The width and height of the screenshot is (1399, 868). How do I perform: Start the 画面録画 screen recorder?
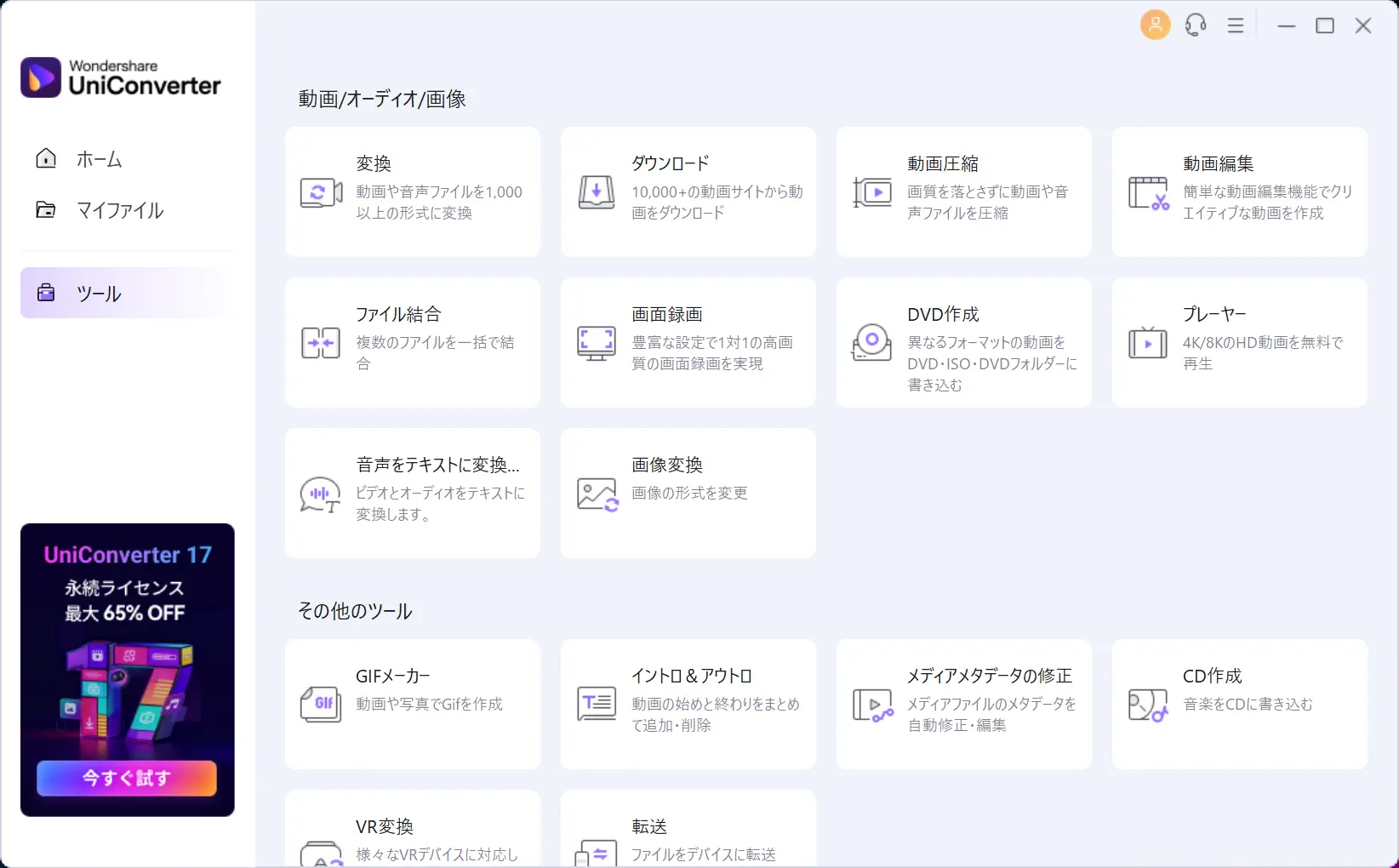pyautogui.click(x=688, y=341)
